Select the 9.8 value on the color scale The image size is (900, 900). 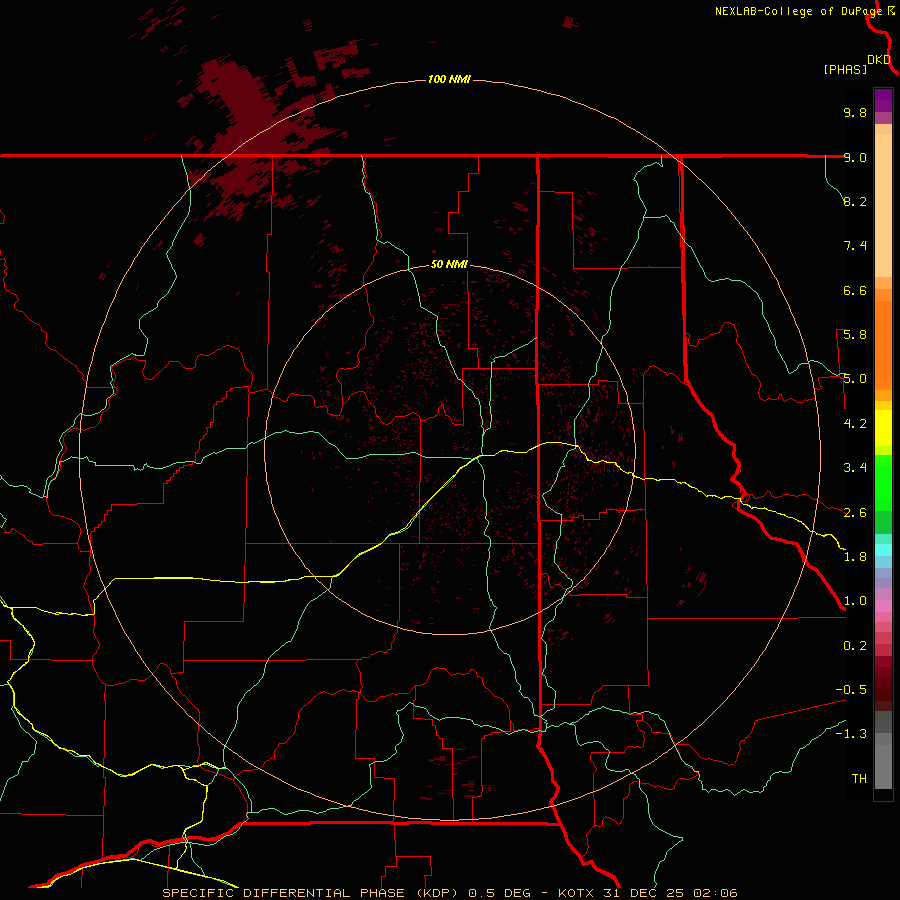click(855, 112)
